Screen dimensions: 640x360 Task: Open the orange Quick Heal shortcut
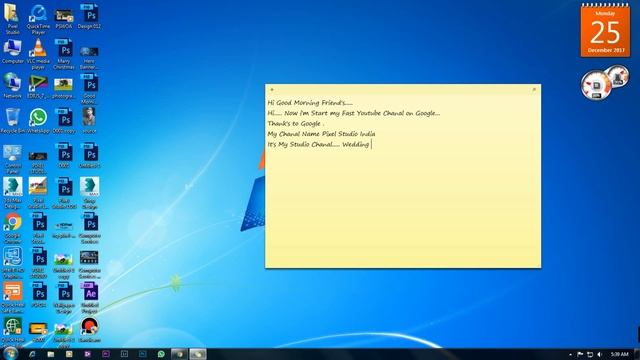(13, 298)
